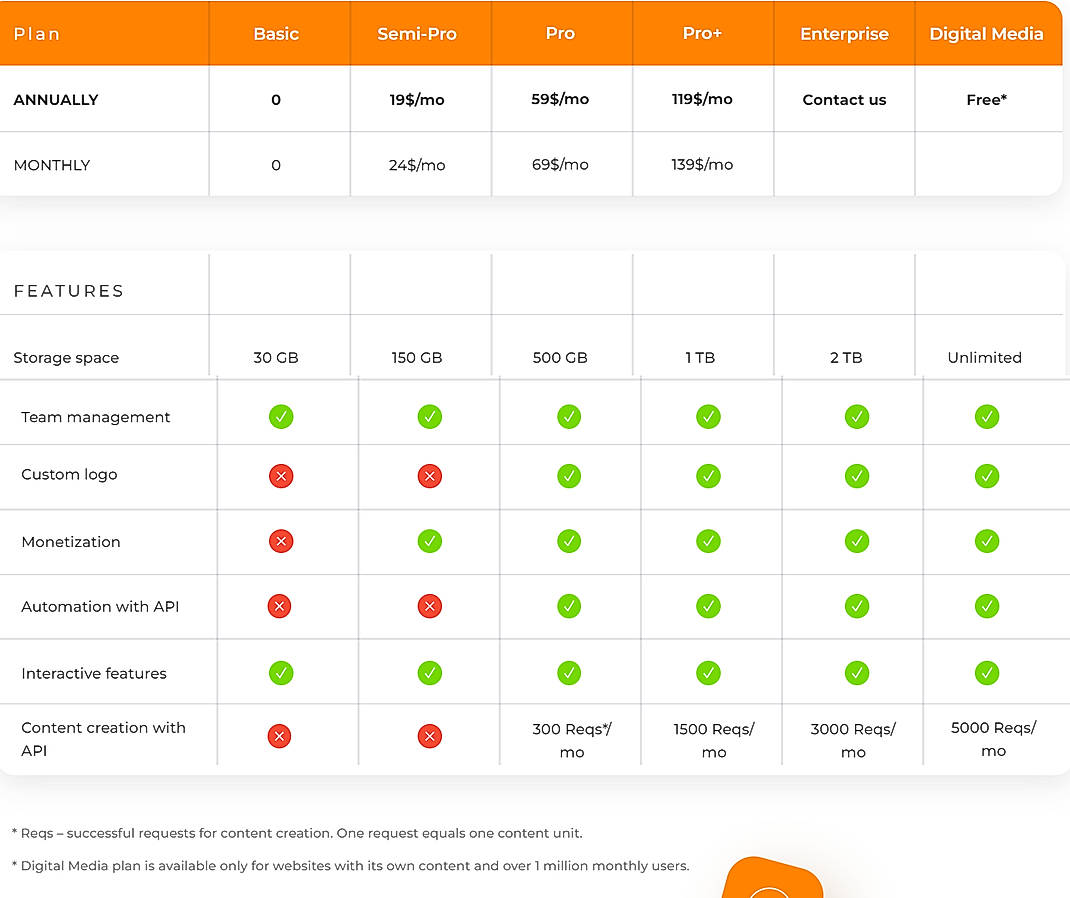Image resolution: width=1070 pixels, height=898 pixels.
Task: Click the green checkmark for Digital Media Interactive features
Action: point(987,673)
